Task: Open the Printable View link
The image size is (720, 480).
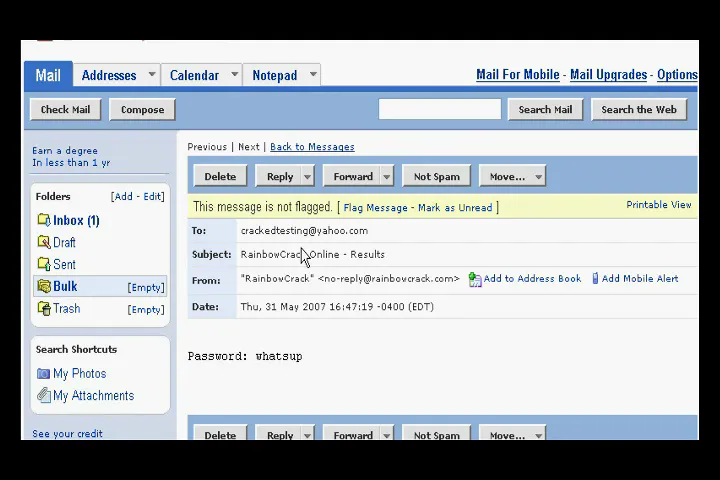Action: (x=659, y=205)
